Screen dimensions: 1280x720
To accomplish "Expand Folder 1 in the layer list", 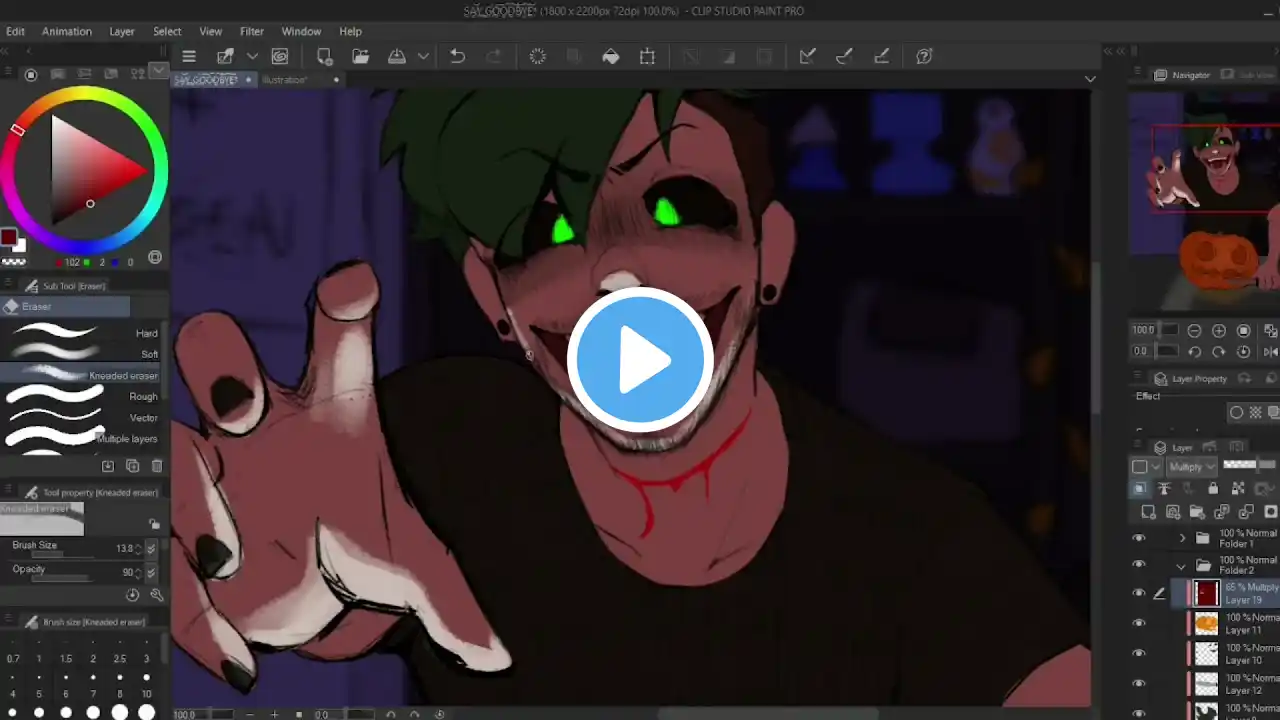I will click(x=1182, y=539).
